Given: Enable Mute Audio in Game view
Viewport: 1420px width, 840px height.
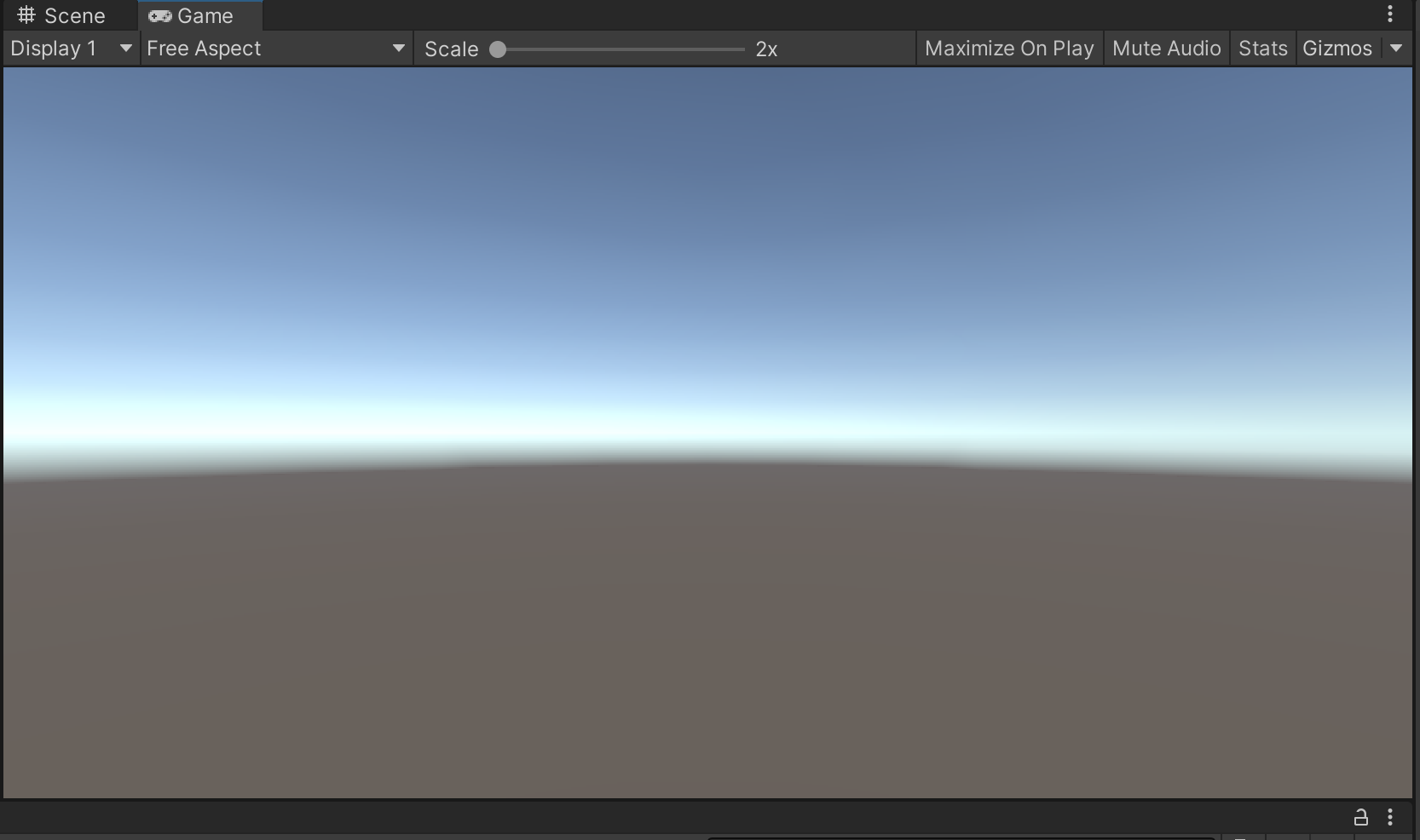Looking at the screenshot, I should click(1166, 49).
